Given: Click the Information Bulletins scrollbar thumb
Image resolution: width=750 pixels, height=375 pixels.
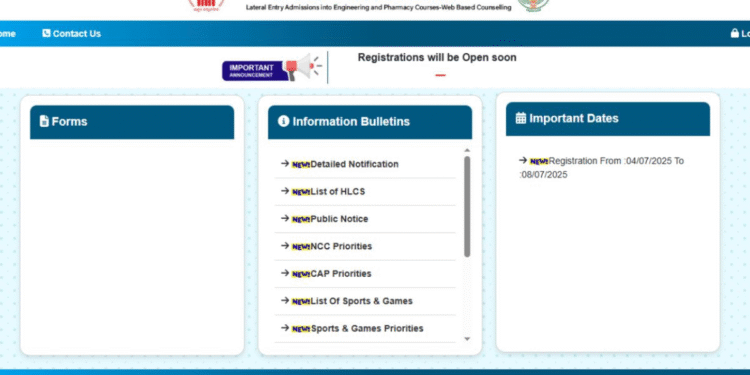Looking at the screenshot, I should [x=467, y=206].
